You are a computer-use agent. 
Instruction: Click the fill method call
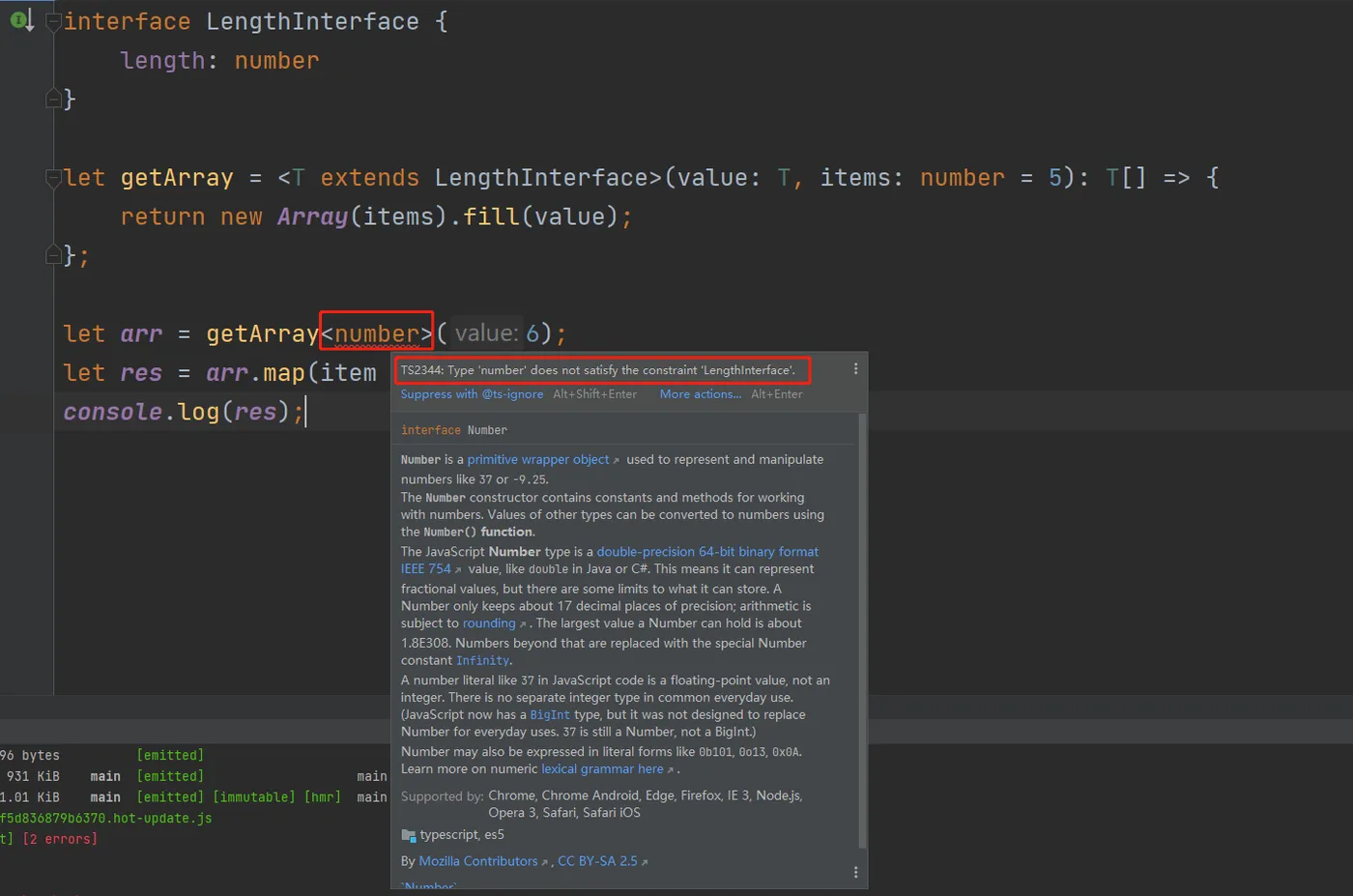491,217
